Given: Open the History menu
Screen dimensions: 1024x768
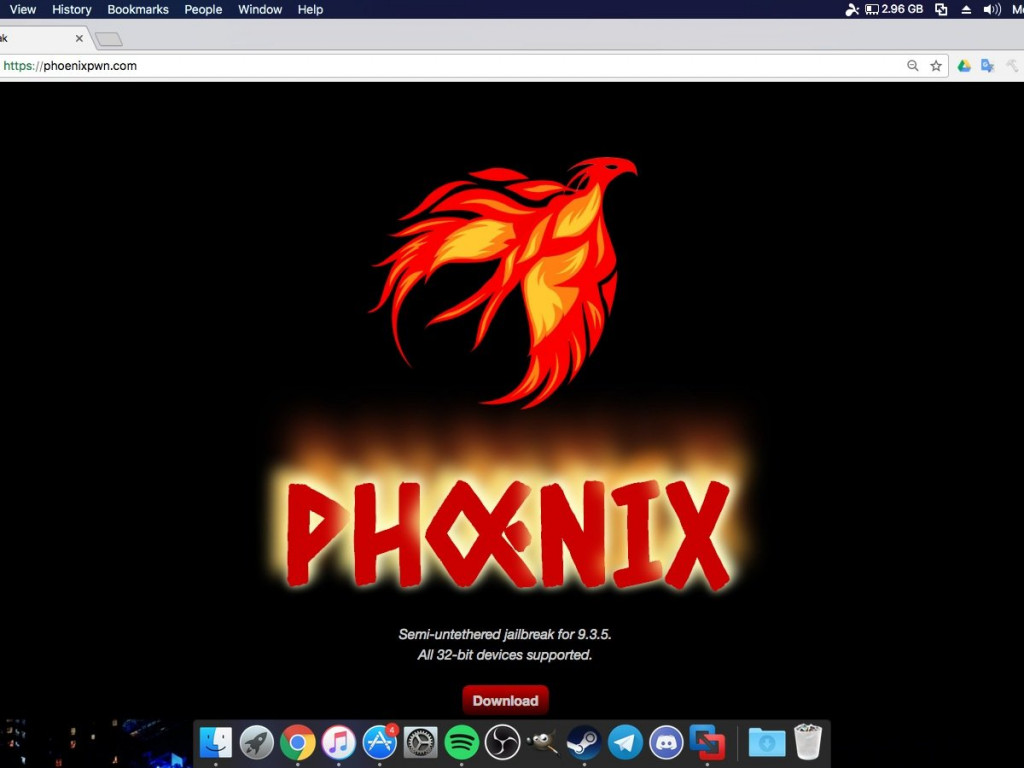Looking at the screenshot, I should [x=72, y=10].
